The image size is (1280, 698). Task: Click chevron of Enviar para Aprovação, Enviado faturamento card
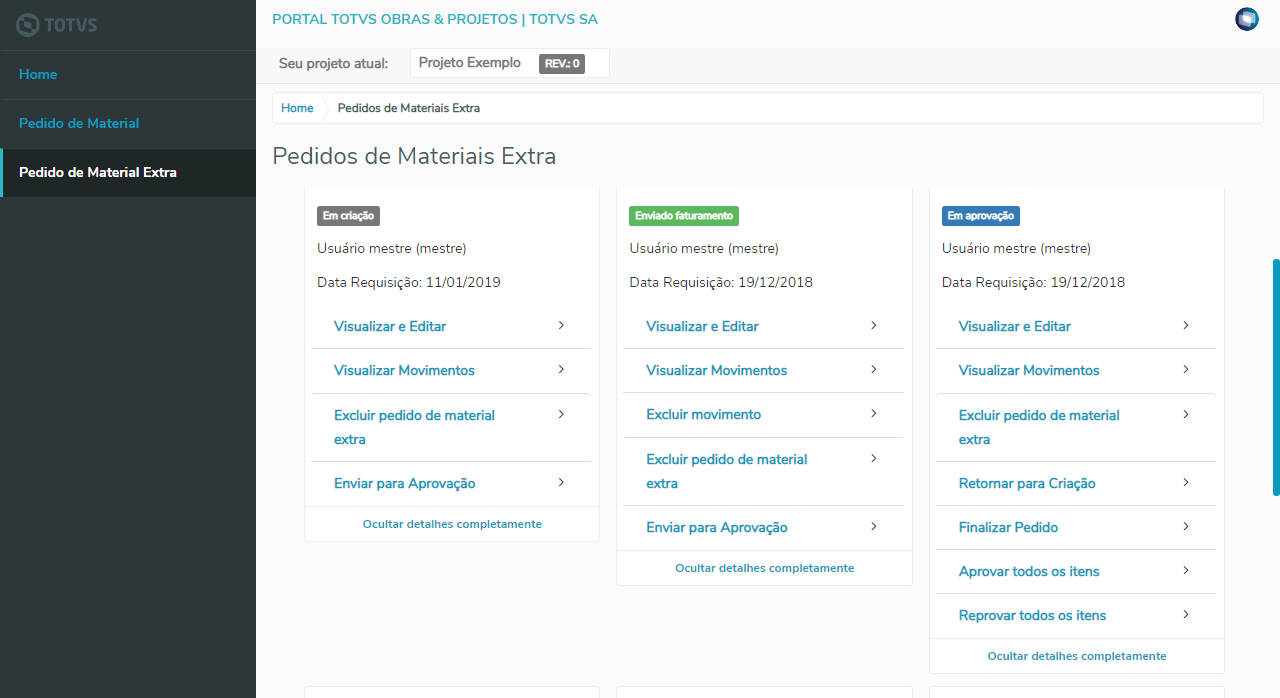(873, 527)
